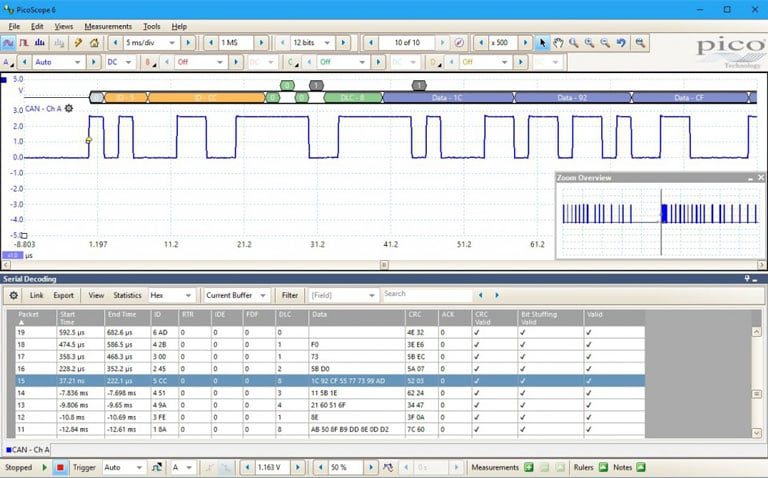Switch to Spectrum mode icon
The height and width of the screenshot is (478, 768).
(40, 43)
